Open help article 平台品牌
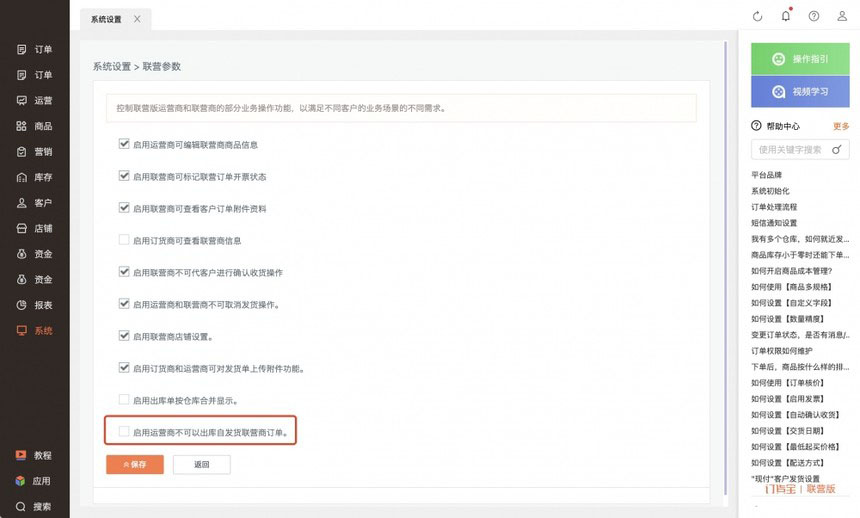This screenshot has width=860, height=518. tap(767, 175)
